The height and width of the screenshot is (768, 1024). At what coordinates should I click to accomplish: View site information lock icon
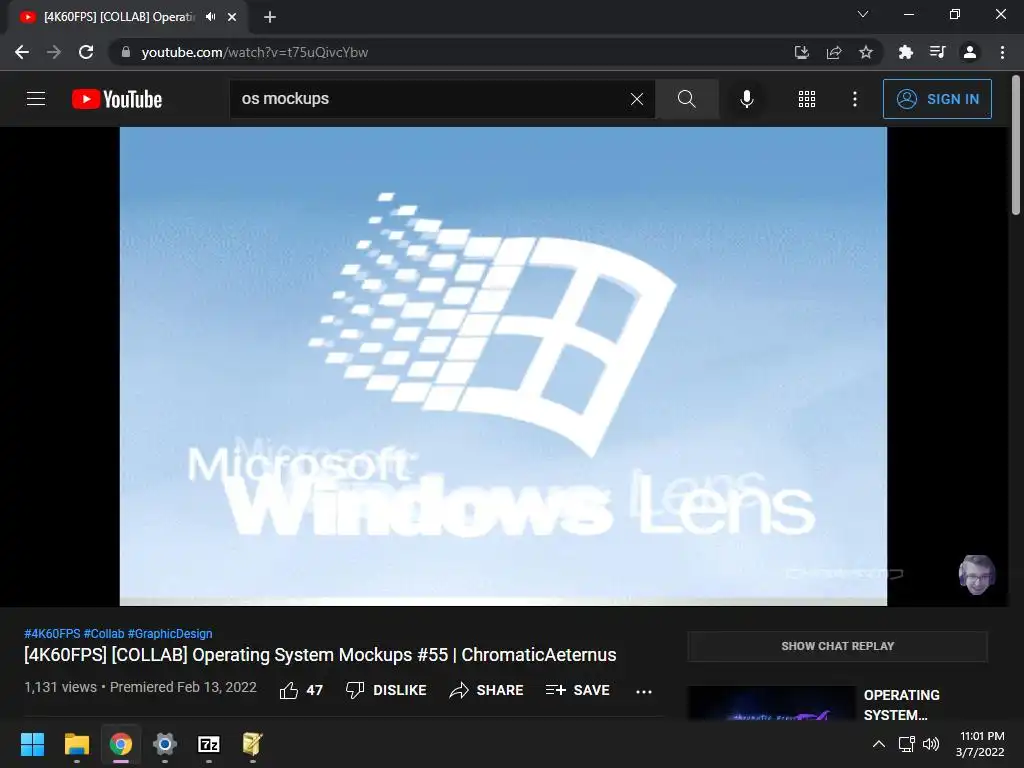point(126,52)
